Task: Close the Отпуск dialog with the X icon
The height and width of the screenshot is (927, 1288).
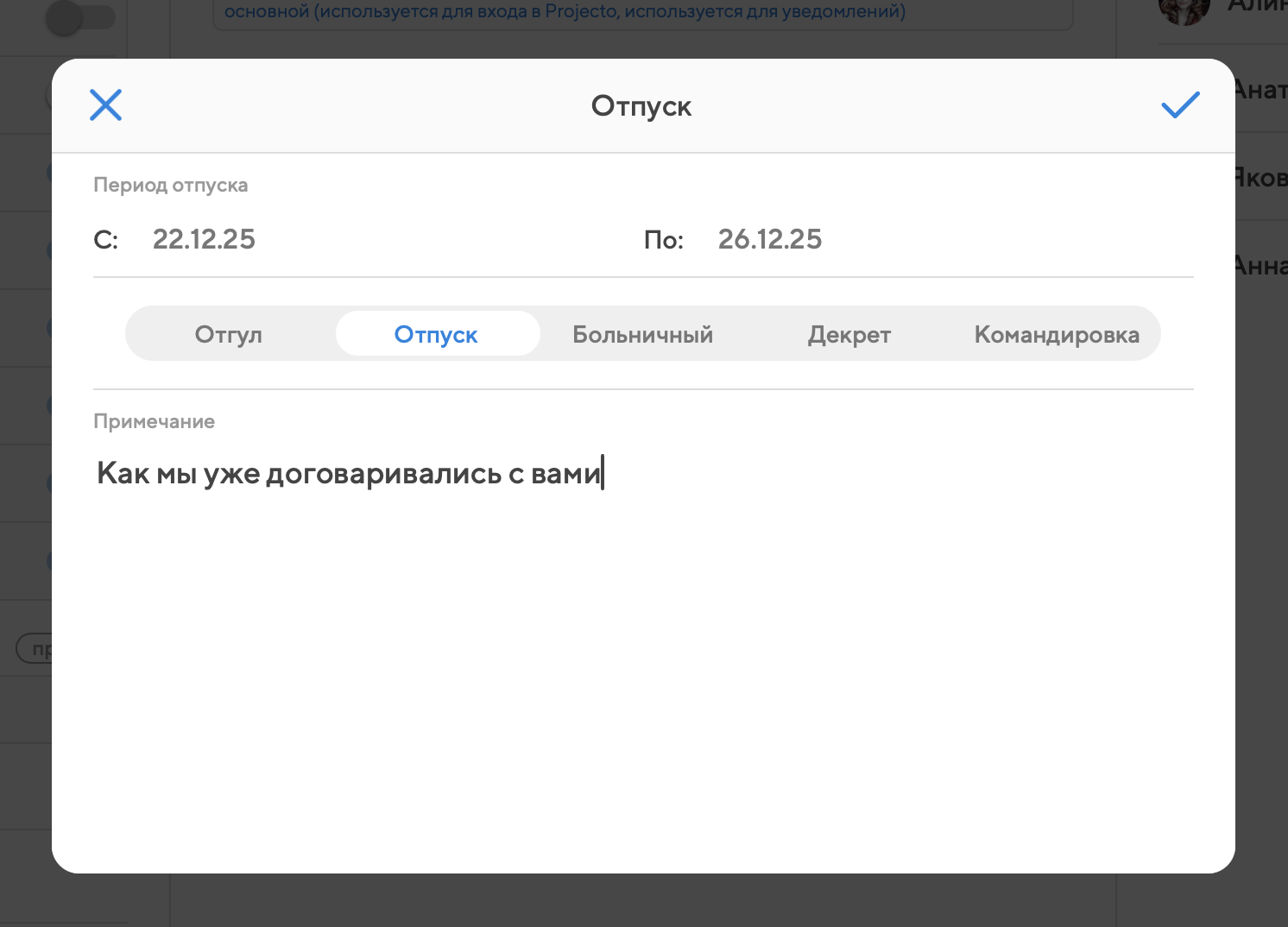Action: point(106,105)
